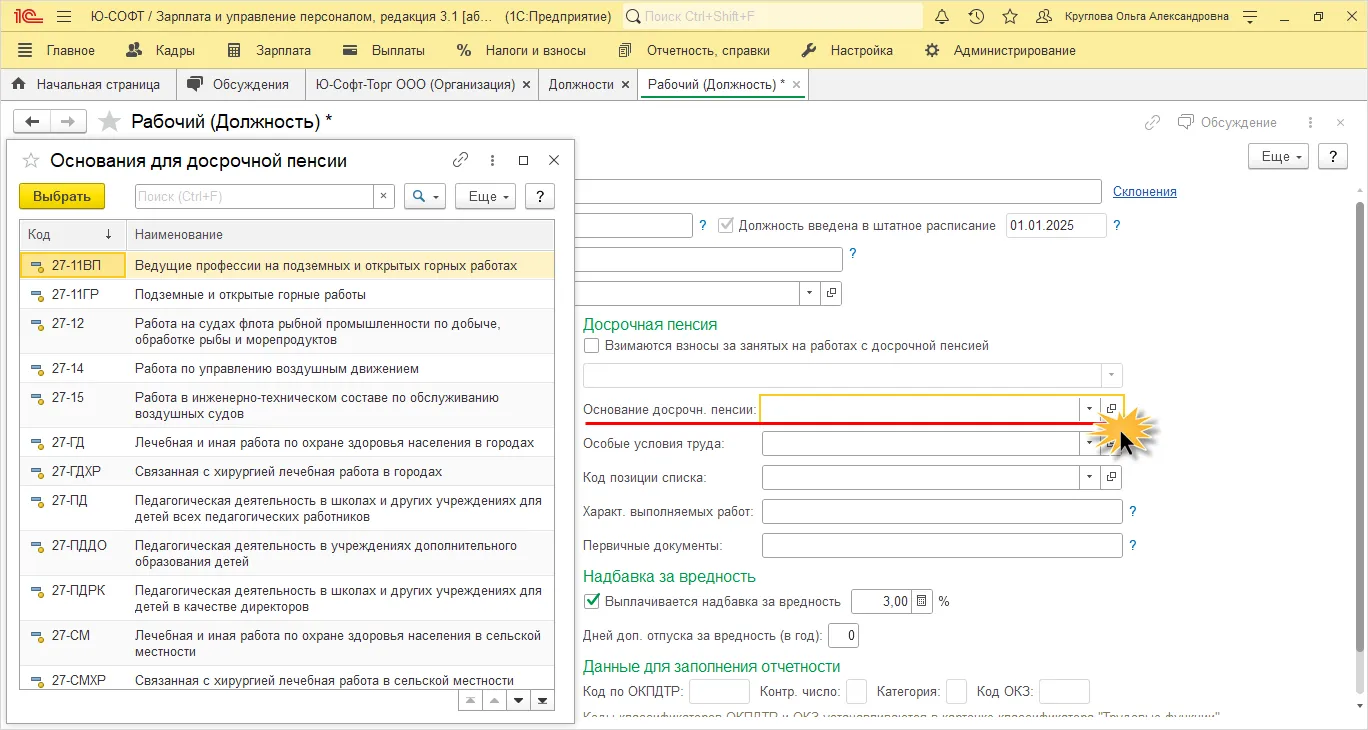This screenshot has height=730, width=1368.
Task: Open element icon beside Особые условия труда
Action: point(1111,443)
